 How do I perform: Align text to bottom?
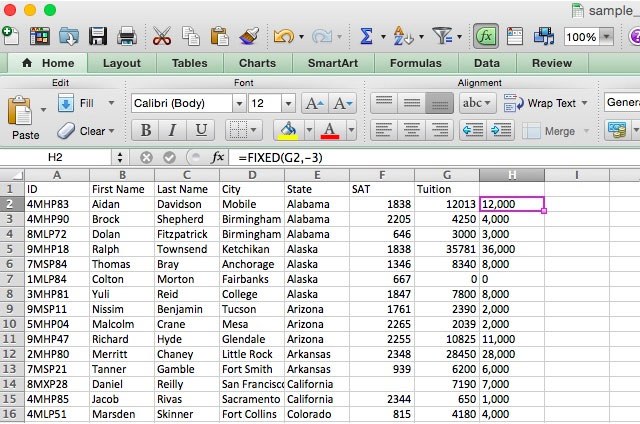point(439,103)
